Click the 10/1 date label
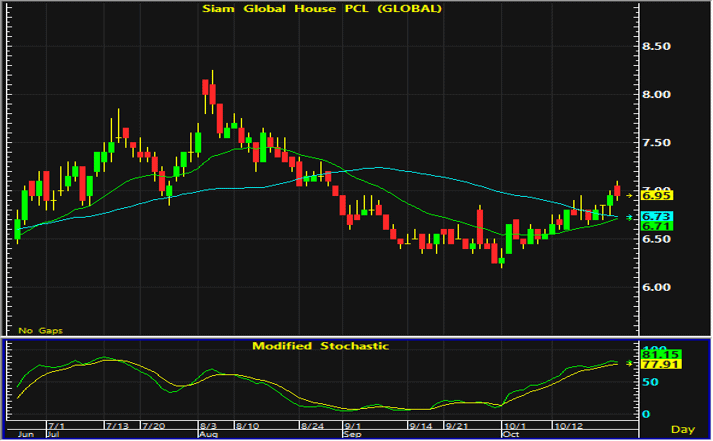The width and height of the screenshot is (713, 441). [x=514, y=426]
